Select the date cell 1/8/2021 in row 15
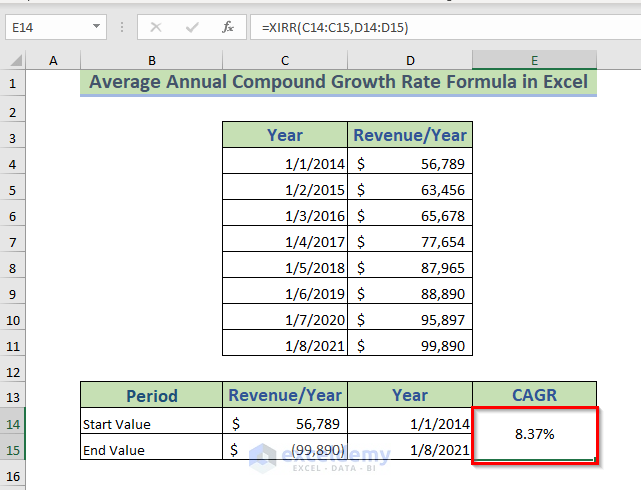This screenshot has width=641, height=490. click(x=410, y=447)
